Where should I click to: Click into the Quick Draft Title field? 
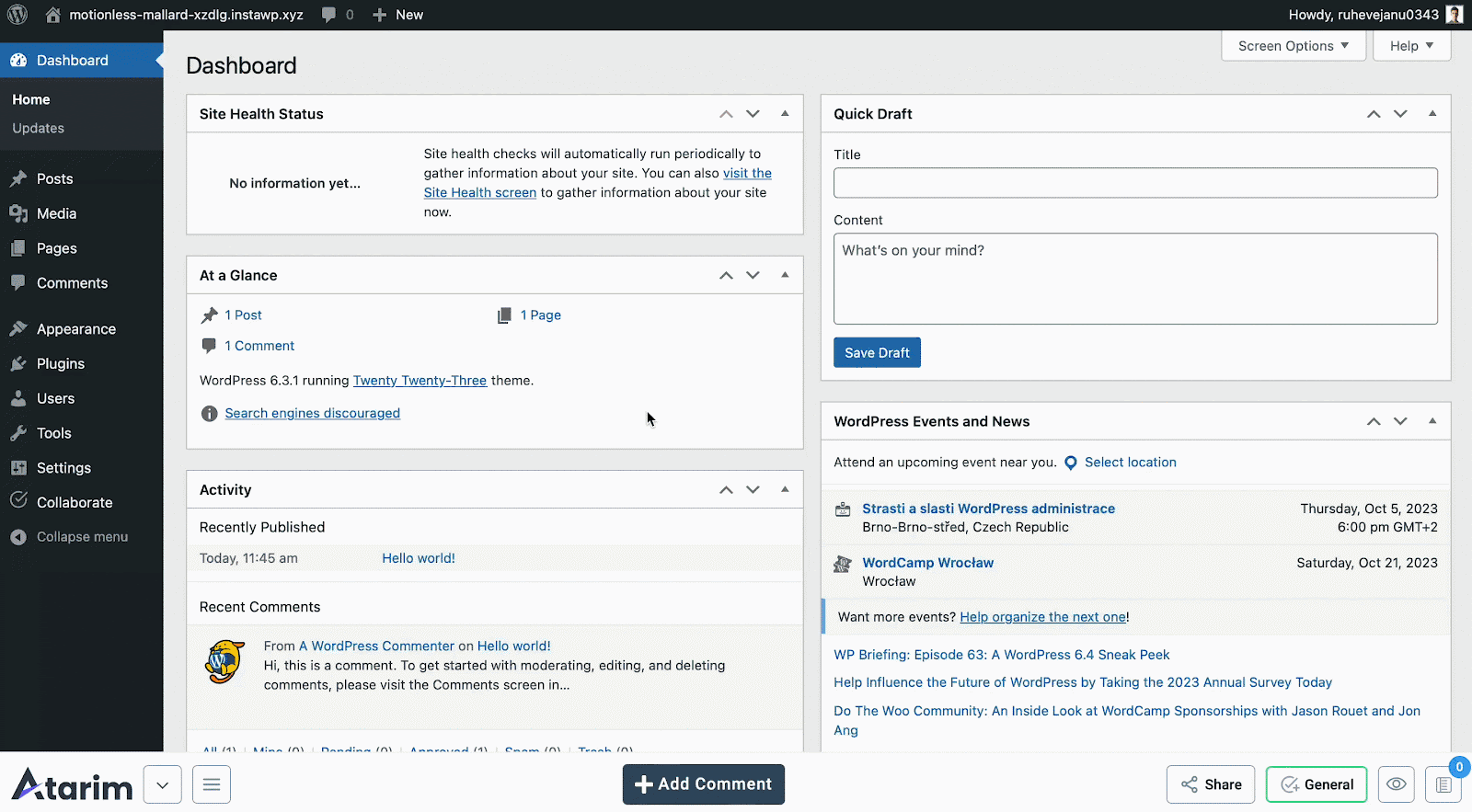(1134, 183)
